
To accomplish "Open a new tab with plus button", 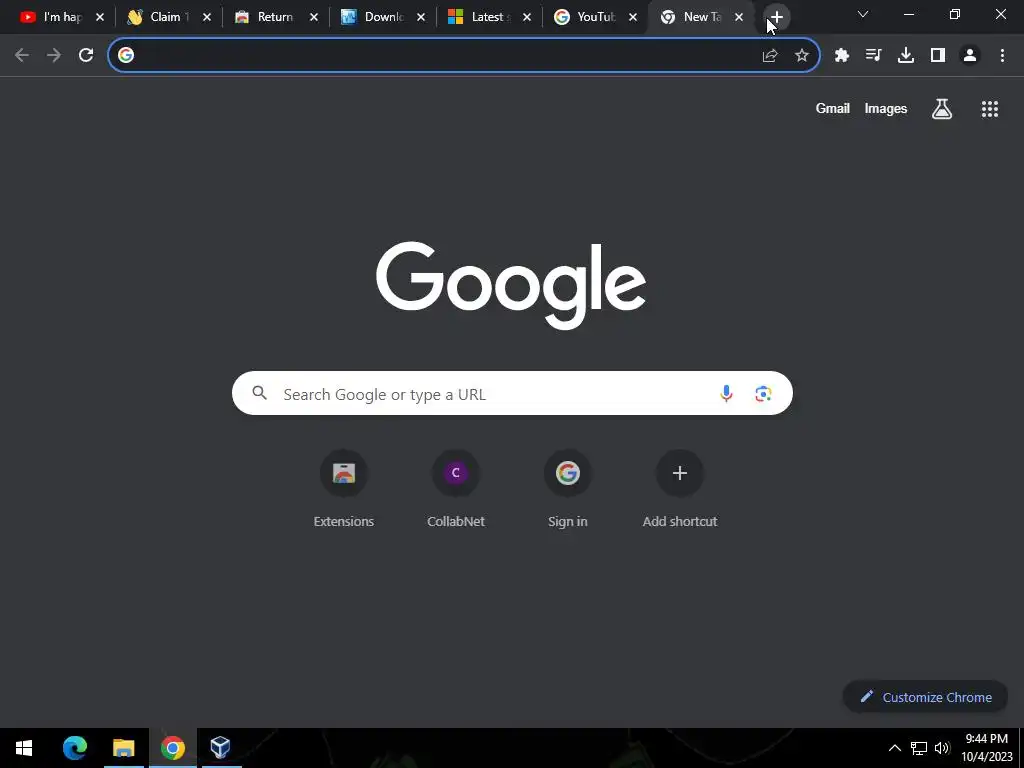I will [776, 17].
